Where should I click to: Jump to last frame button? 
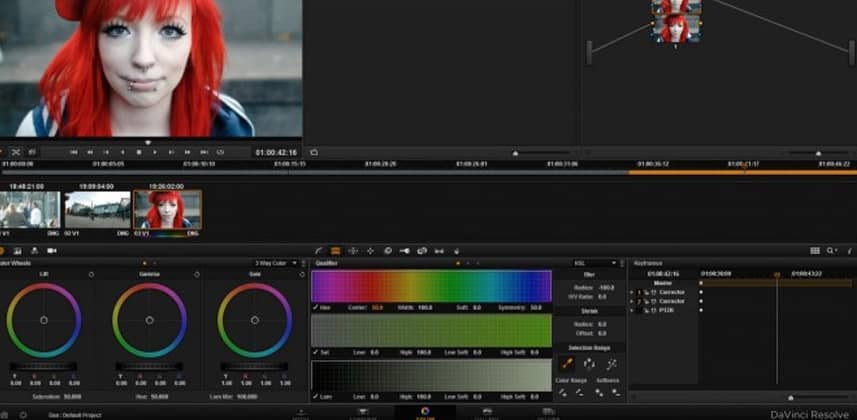pyautogui.click(x=204, y=152)
